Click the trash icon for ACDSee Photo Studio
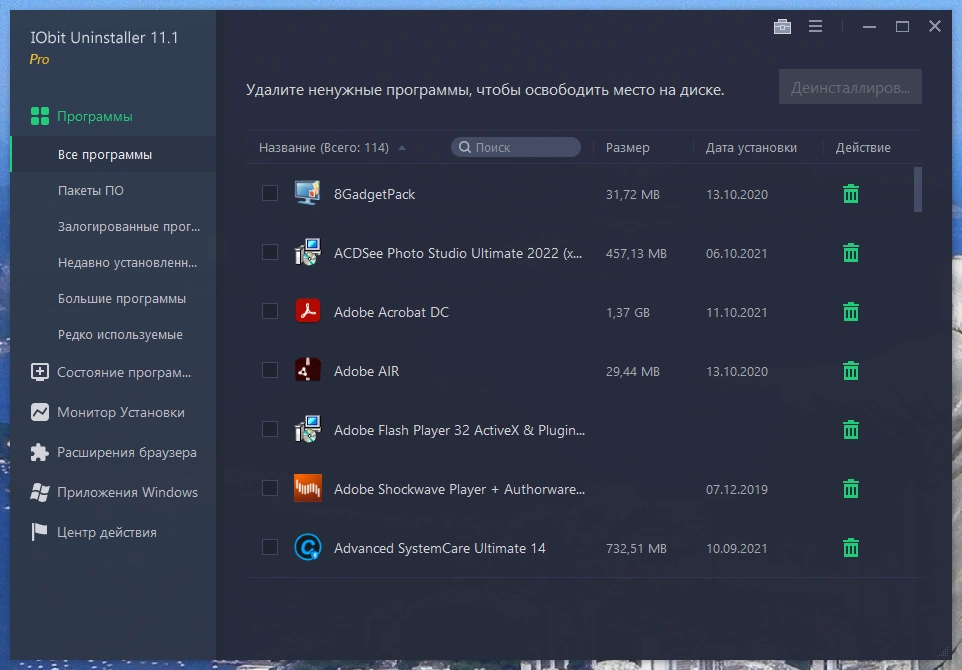The image size is (962, 670). click(850, 253)
